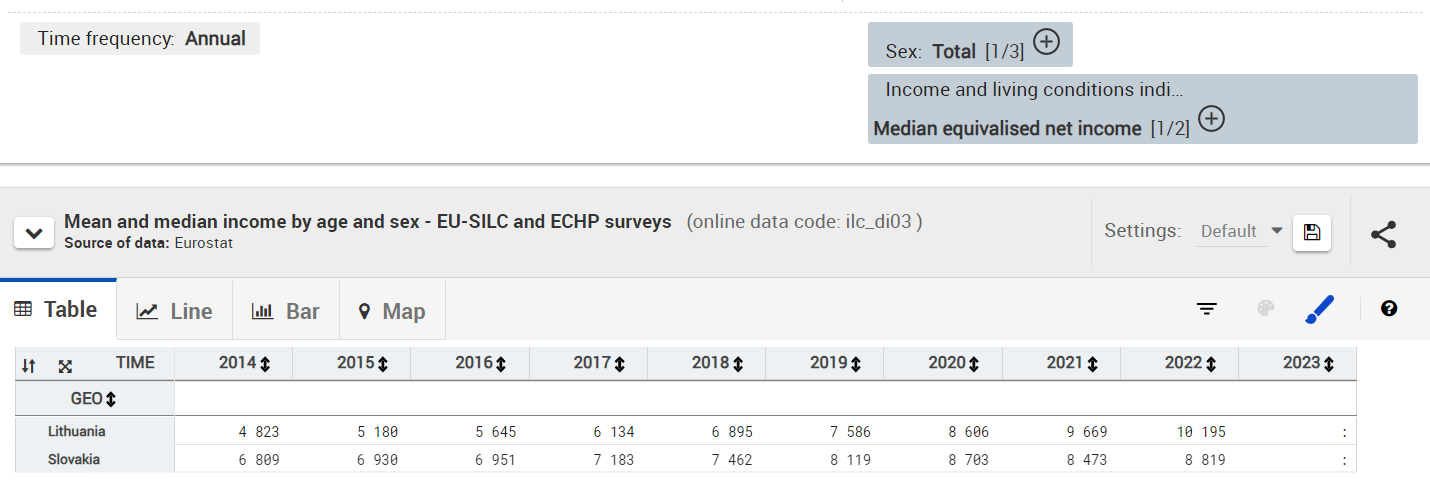Switch to the Line chart tab

pos(175,311)
